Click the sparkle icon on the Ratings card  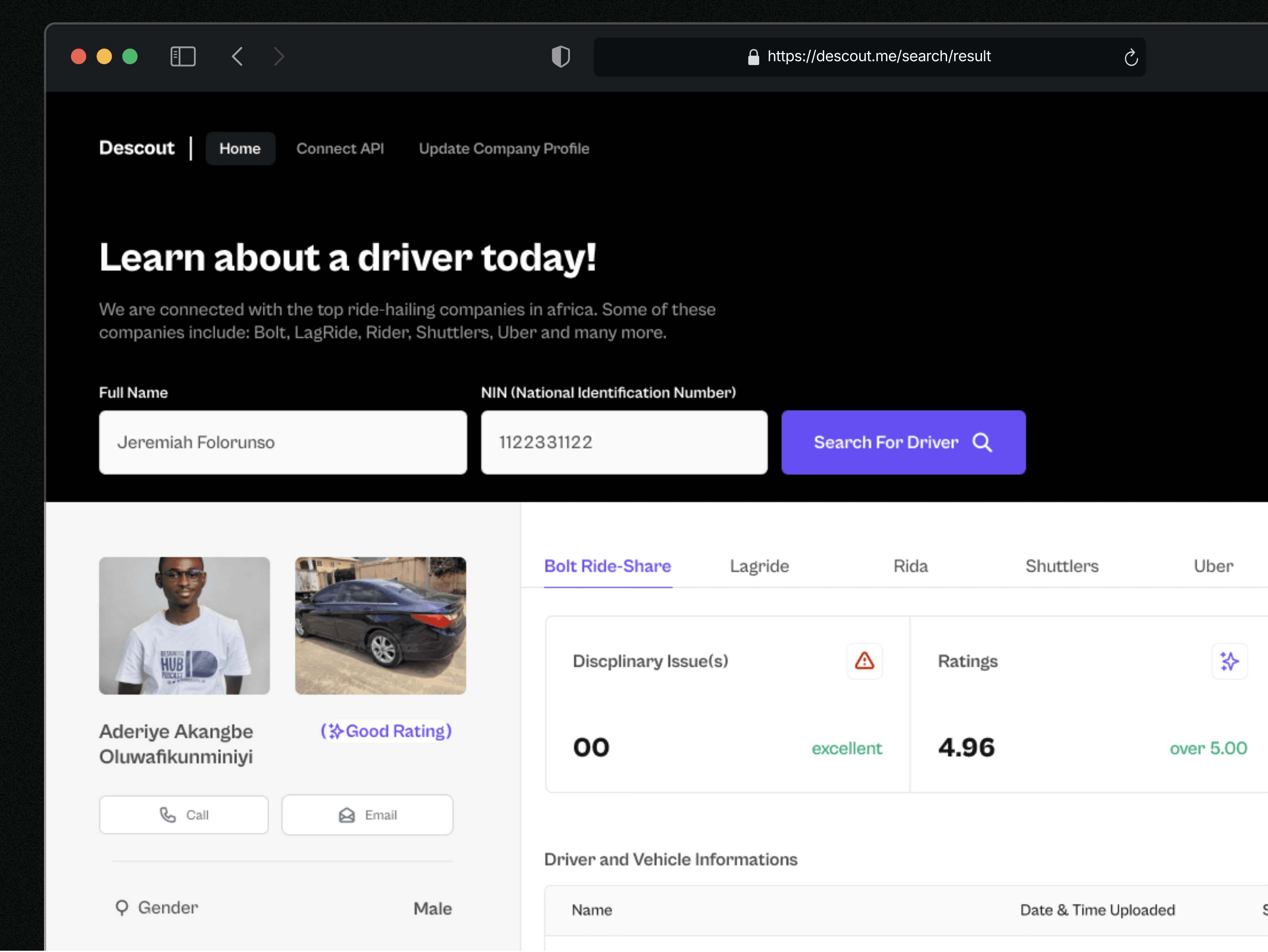(1228, 661)
